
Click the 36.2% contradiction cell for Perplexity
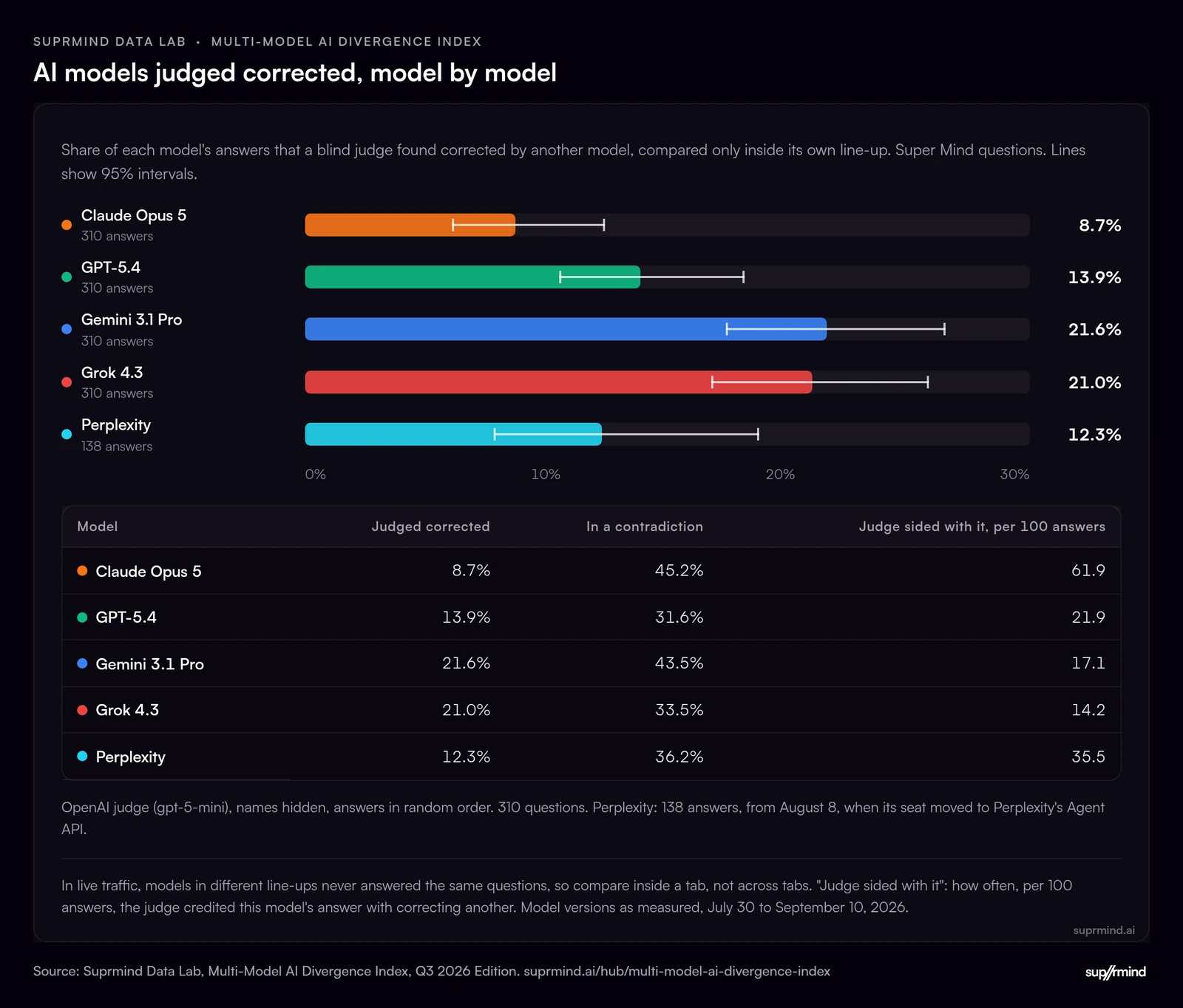[x=679, y=757]
